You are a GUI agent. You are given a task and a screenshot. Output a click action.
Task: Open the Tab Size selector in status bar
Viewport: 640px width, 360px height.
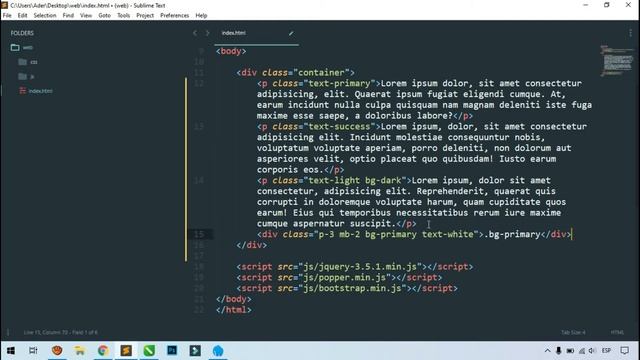(573, 332)
